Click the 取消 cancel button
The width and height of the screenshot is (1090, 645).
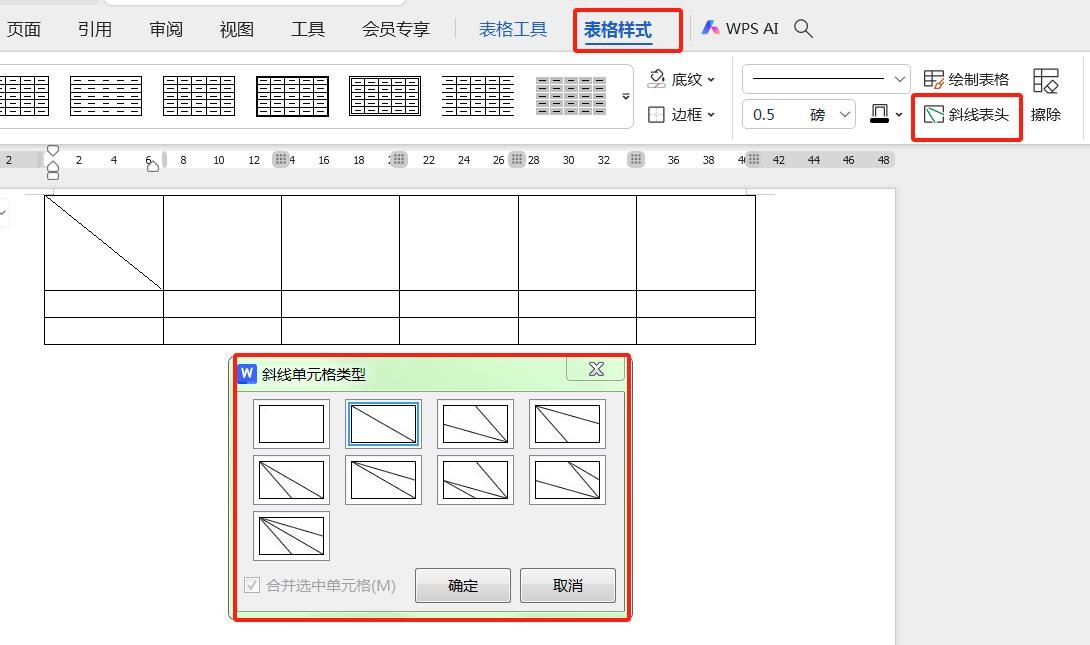click(568, 586)
